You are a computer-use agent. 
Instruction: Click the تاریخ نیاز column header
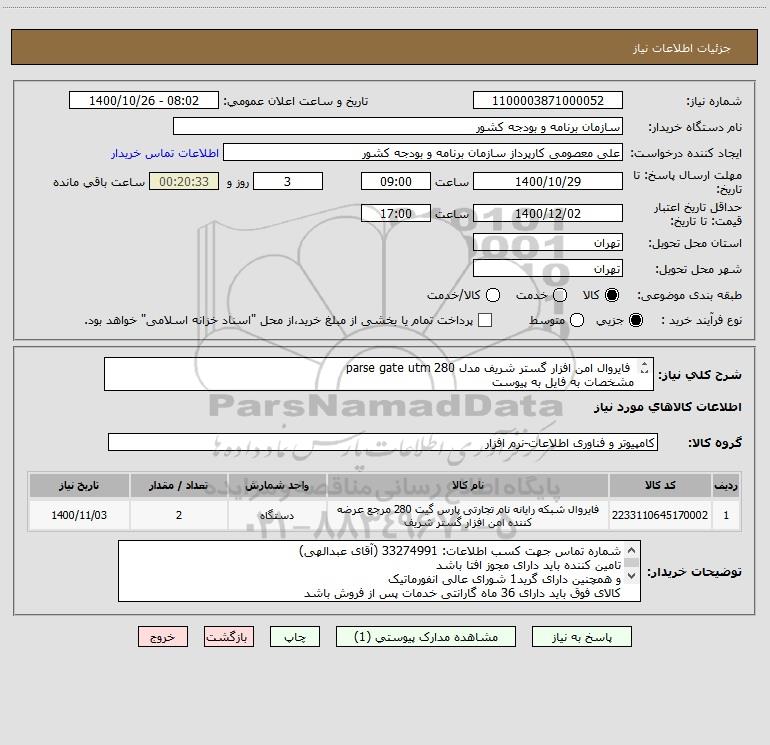79,486
